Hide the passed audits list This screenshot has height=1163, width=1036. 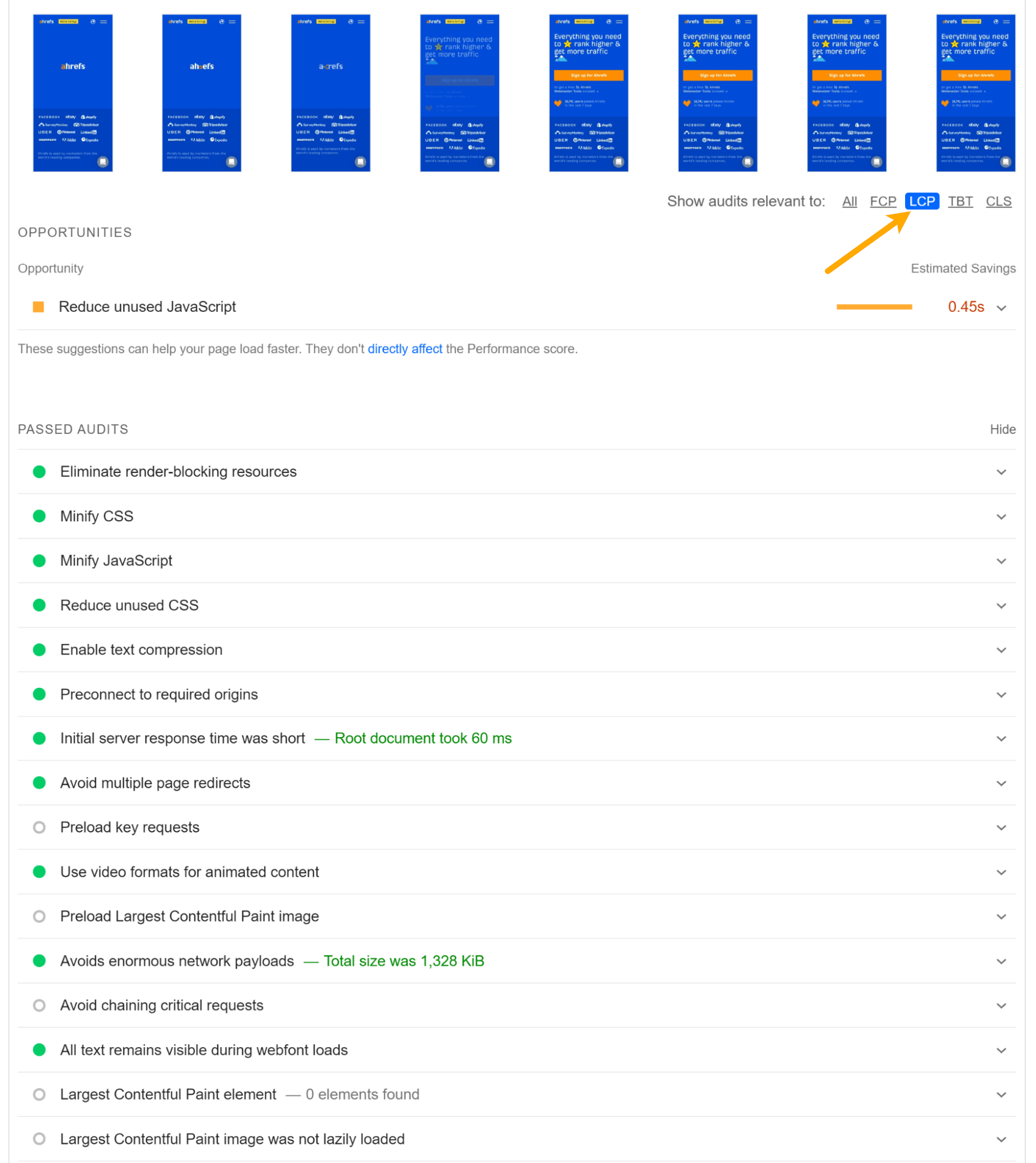pyautogui.click(x=1003, y=429)
